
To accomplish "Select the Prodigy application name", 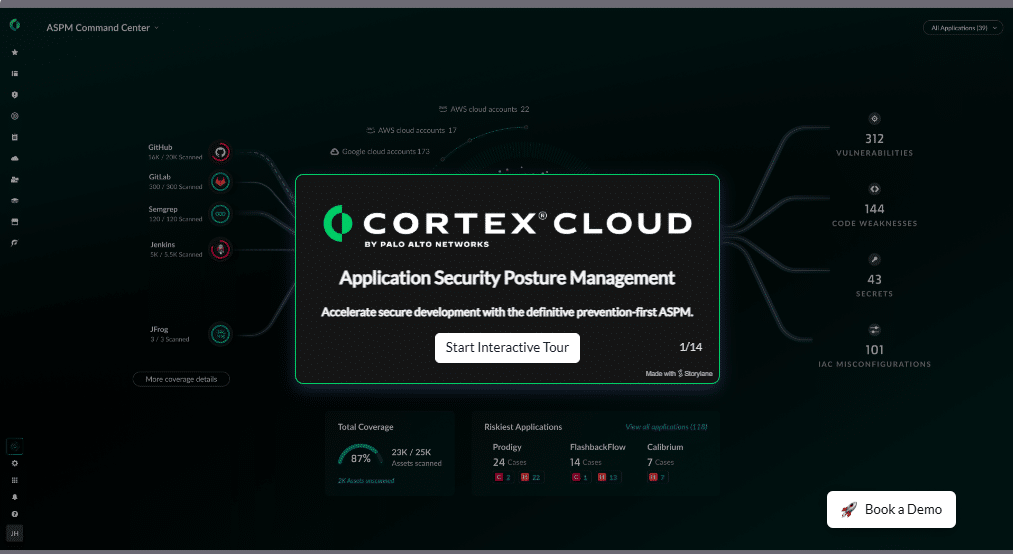I will (507, 447).
